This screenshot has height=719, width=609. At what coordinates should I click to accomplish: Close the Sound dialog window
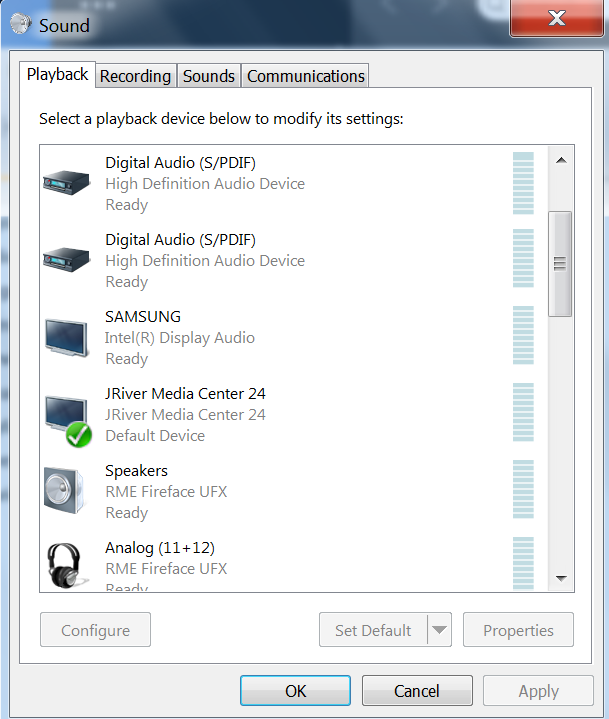click(557, 18)
